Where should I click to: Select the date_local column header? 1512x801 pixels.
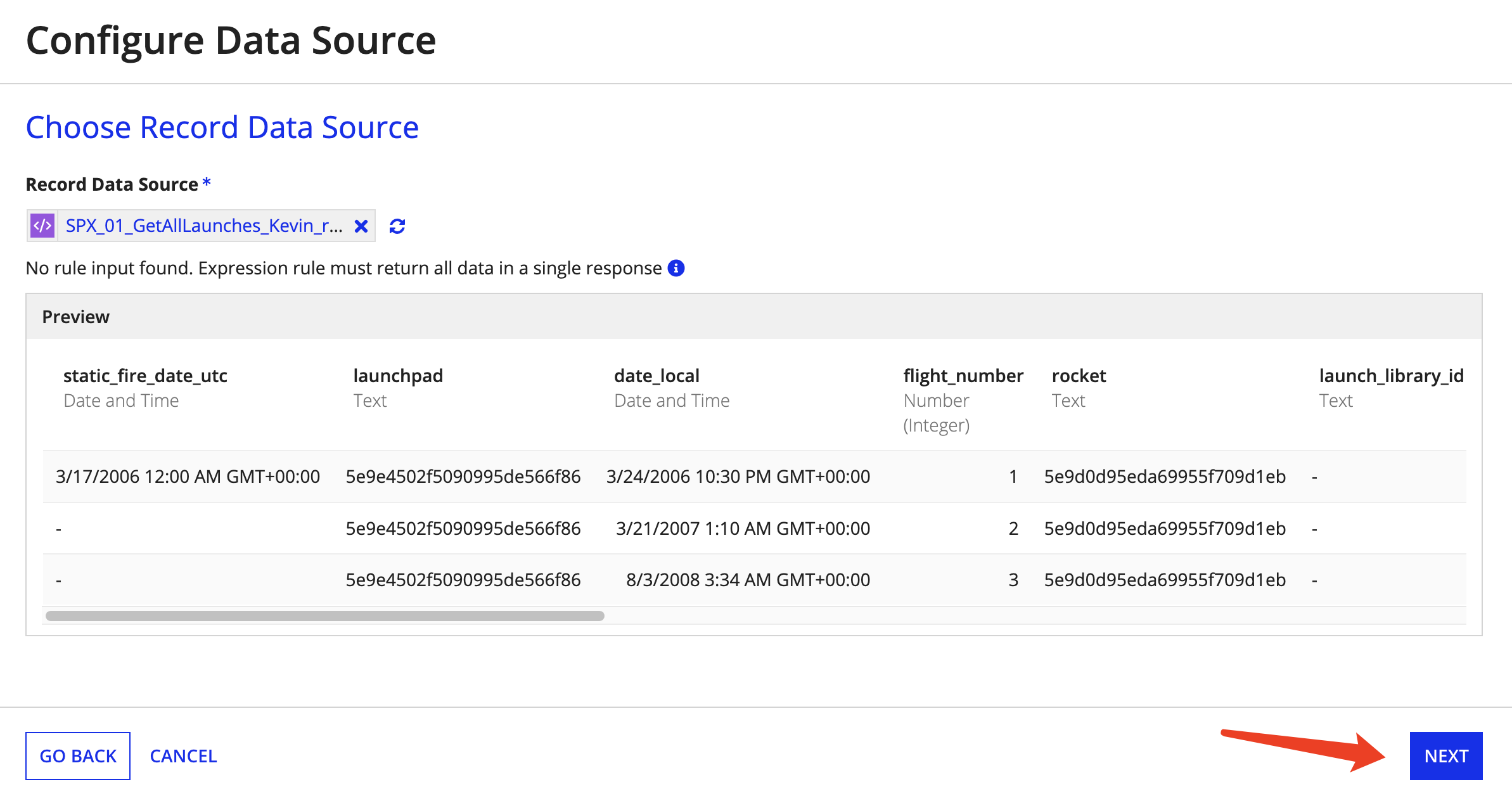(x=657, y=376)
